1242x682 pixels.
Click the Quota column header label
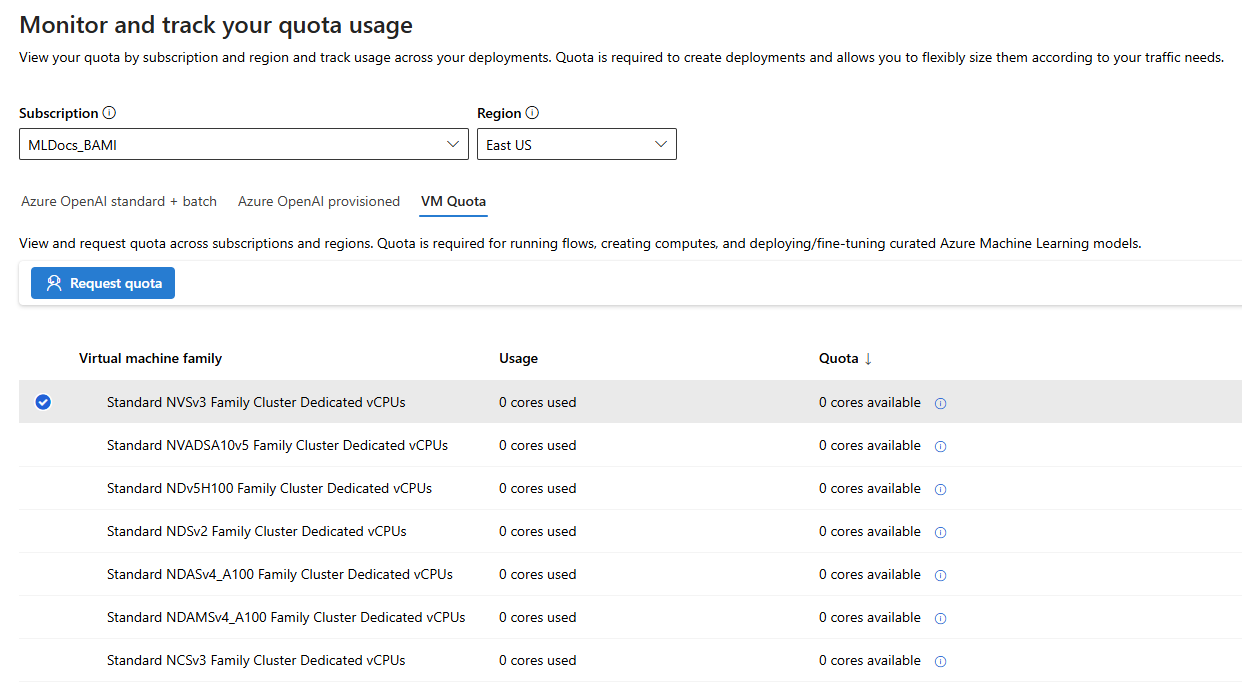coord(838,358)
